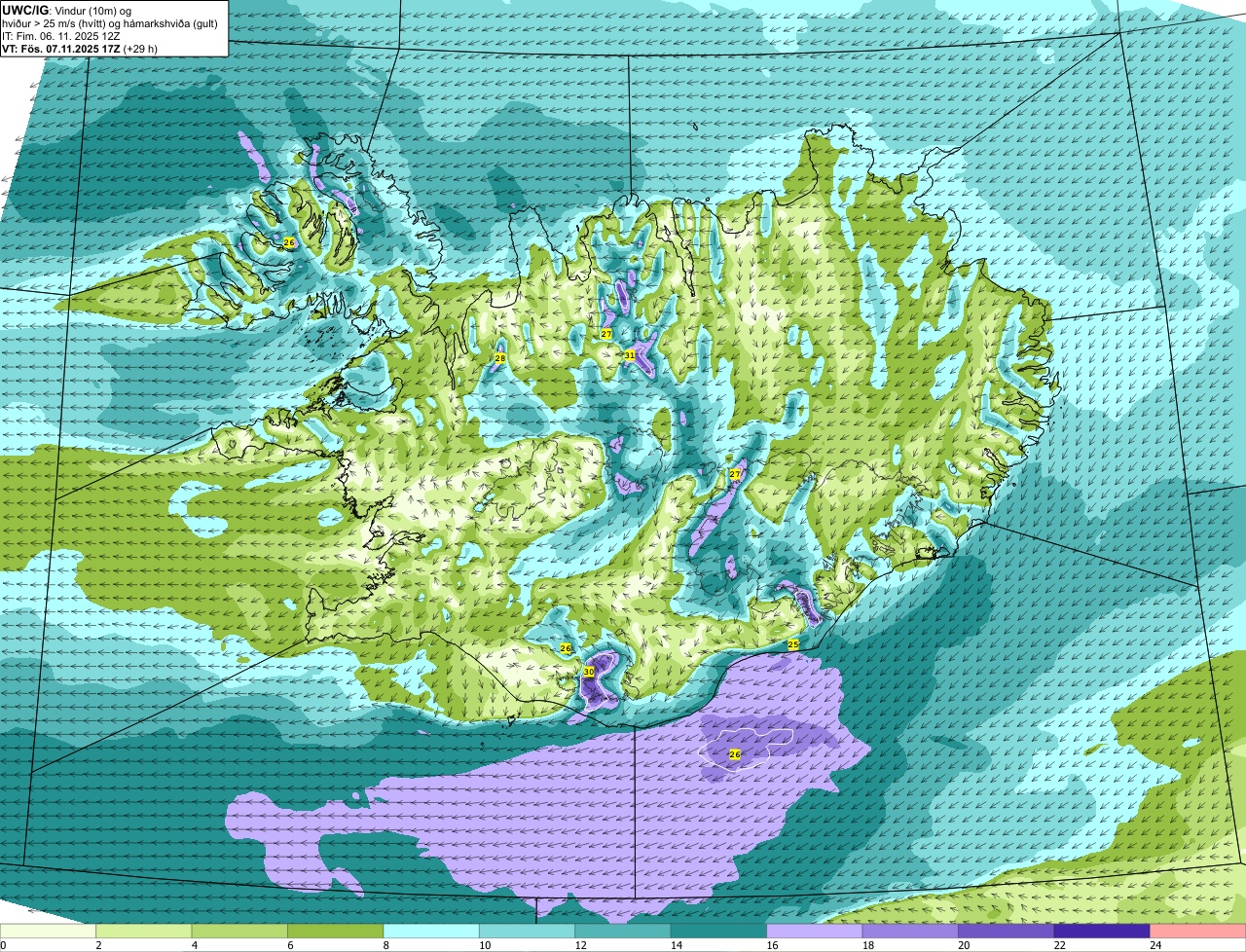Click the 26 gust marker just above the 30 marker

pos(566,648)
